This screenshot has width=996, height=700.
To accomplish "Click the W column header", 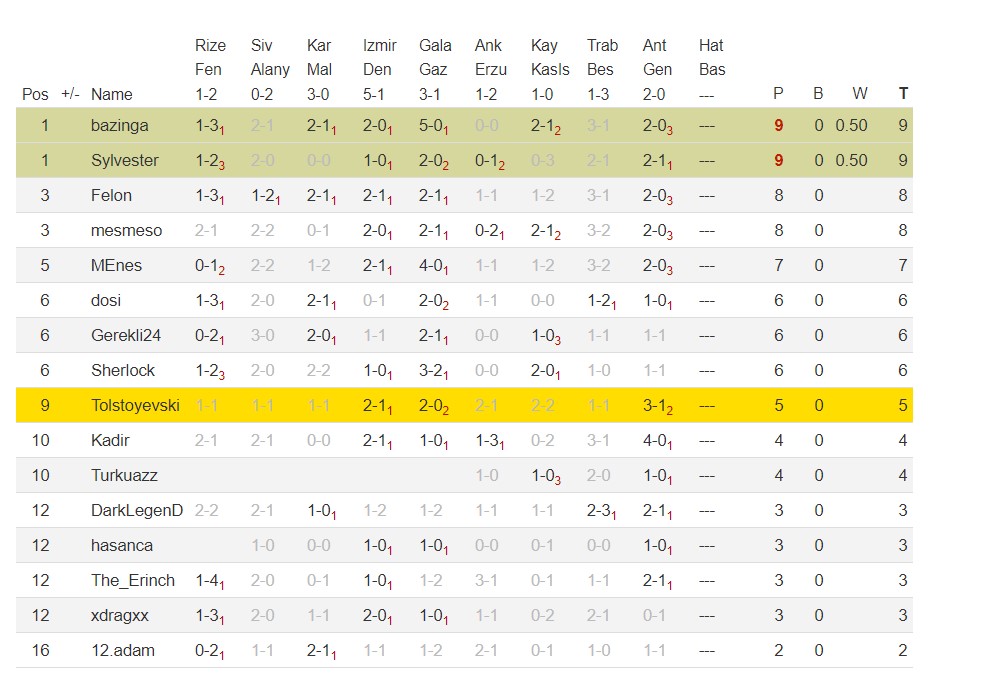I will pos(859,94).
